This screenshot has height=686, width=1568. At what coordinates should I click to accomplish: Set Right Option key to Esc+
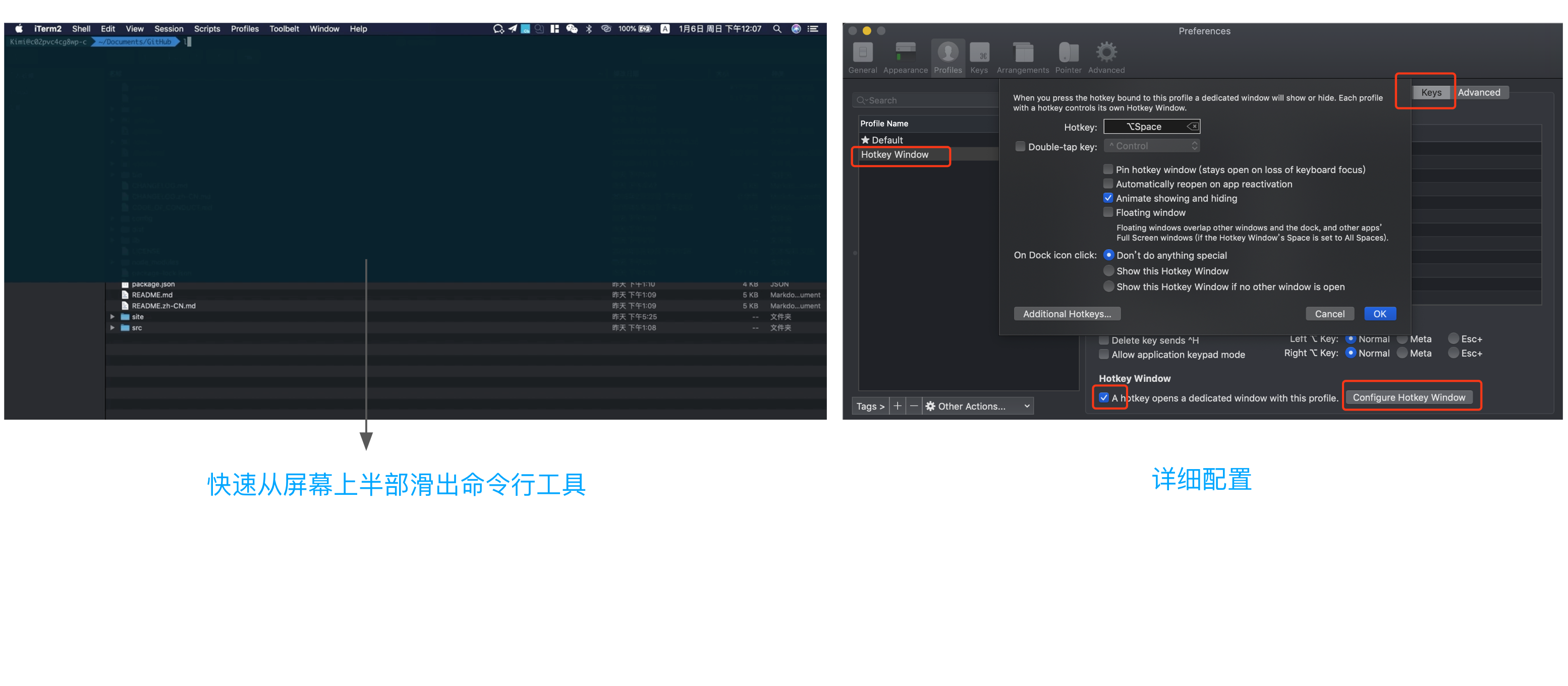coord(1452,353)
